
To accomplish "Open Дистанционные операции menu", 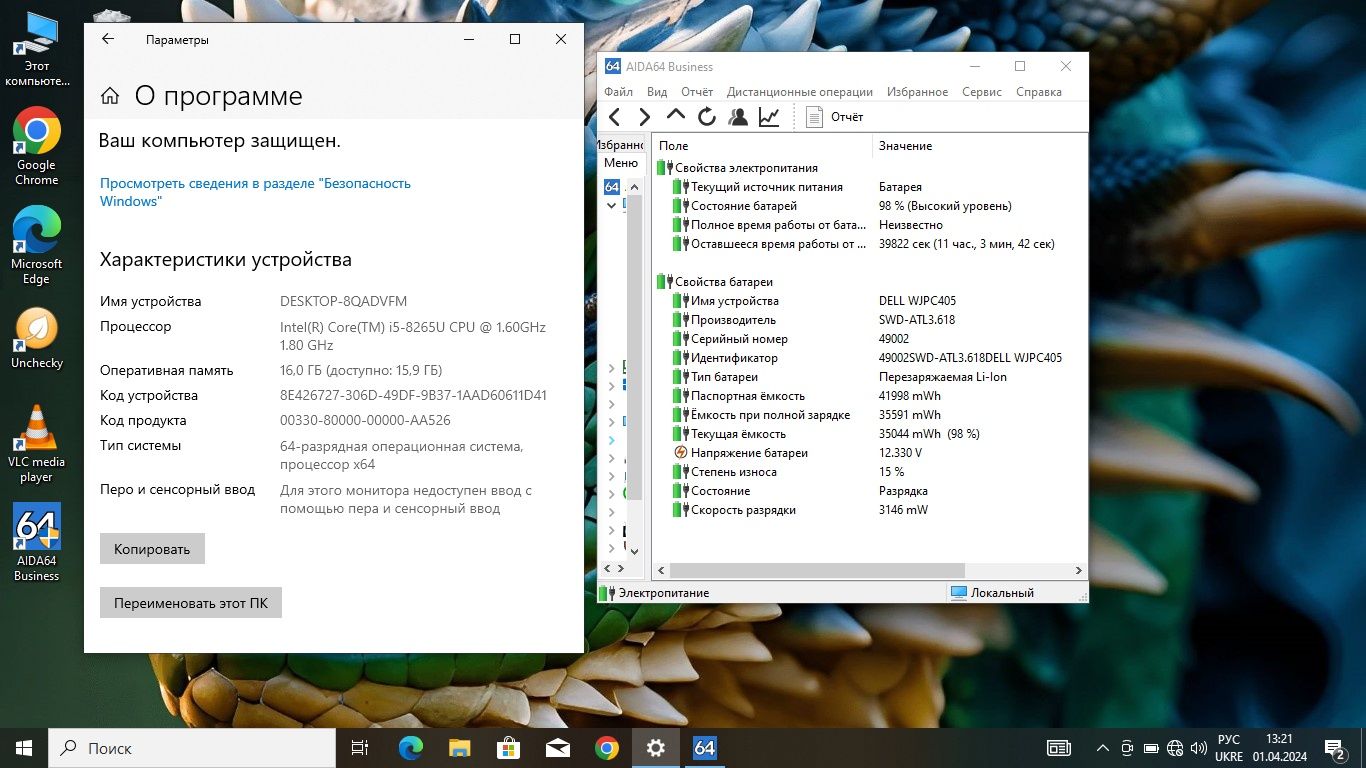I will pyautogui.click(x=800, y=91).
